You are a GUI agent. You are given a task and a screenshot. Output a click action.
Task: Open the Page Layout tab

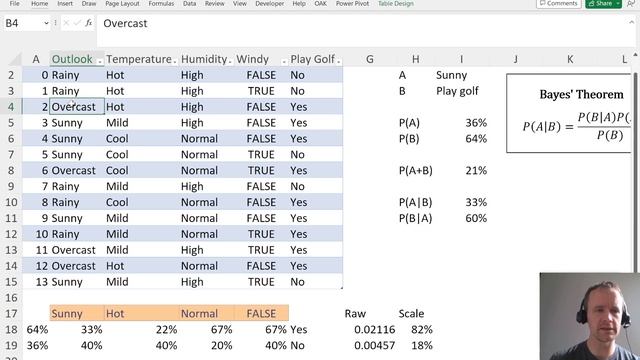(122, 3)
